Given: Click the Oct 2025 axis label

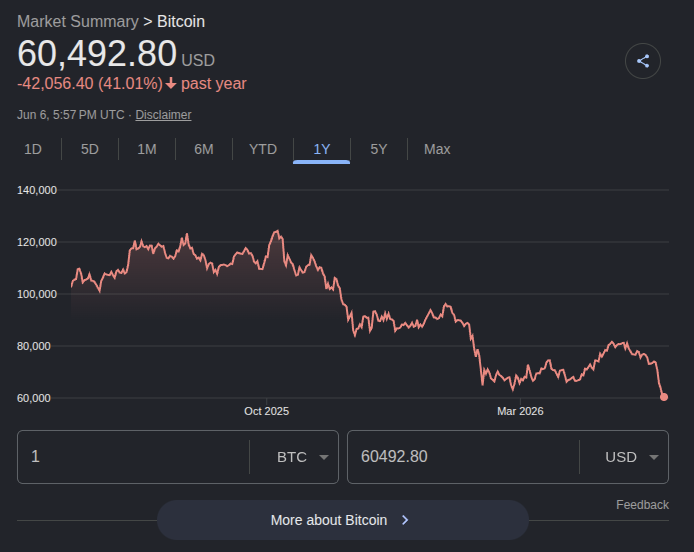Looking at the screenshot, I should [x=266, y=411].
